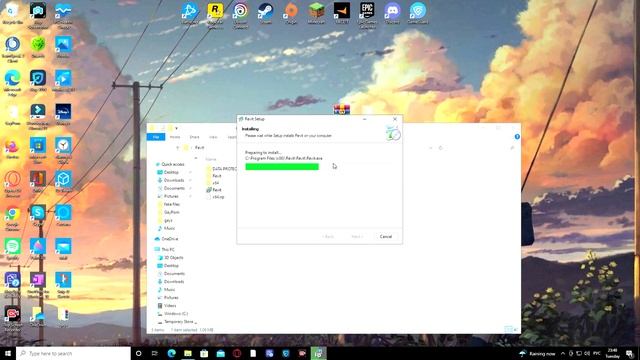
Task: Open the Recycle Bin desktop icon
Action: tap(12, 13)
